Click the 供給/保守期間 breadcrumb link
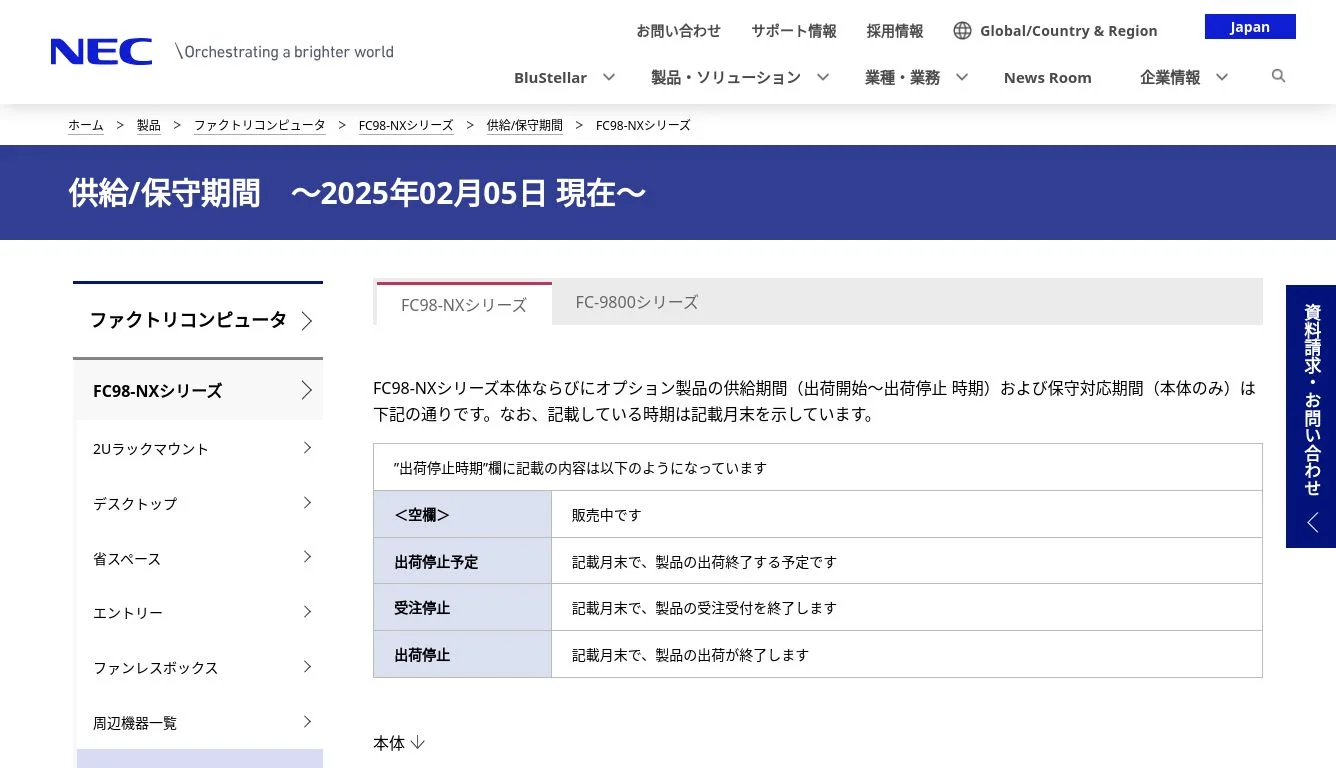The width and height of the screenshot is (1336, 768). coord(524,125)
